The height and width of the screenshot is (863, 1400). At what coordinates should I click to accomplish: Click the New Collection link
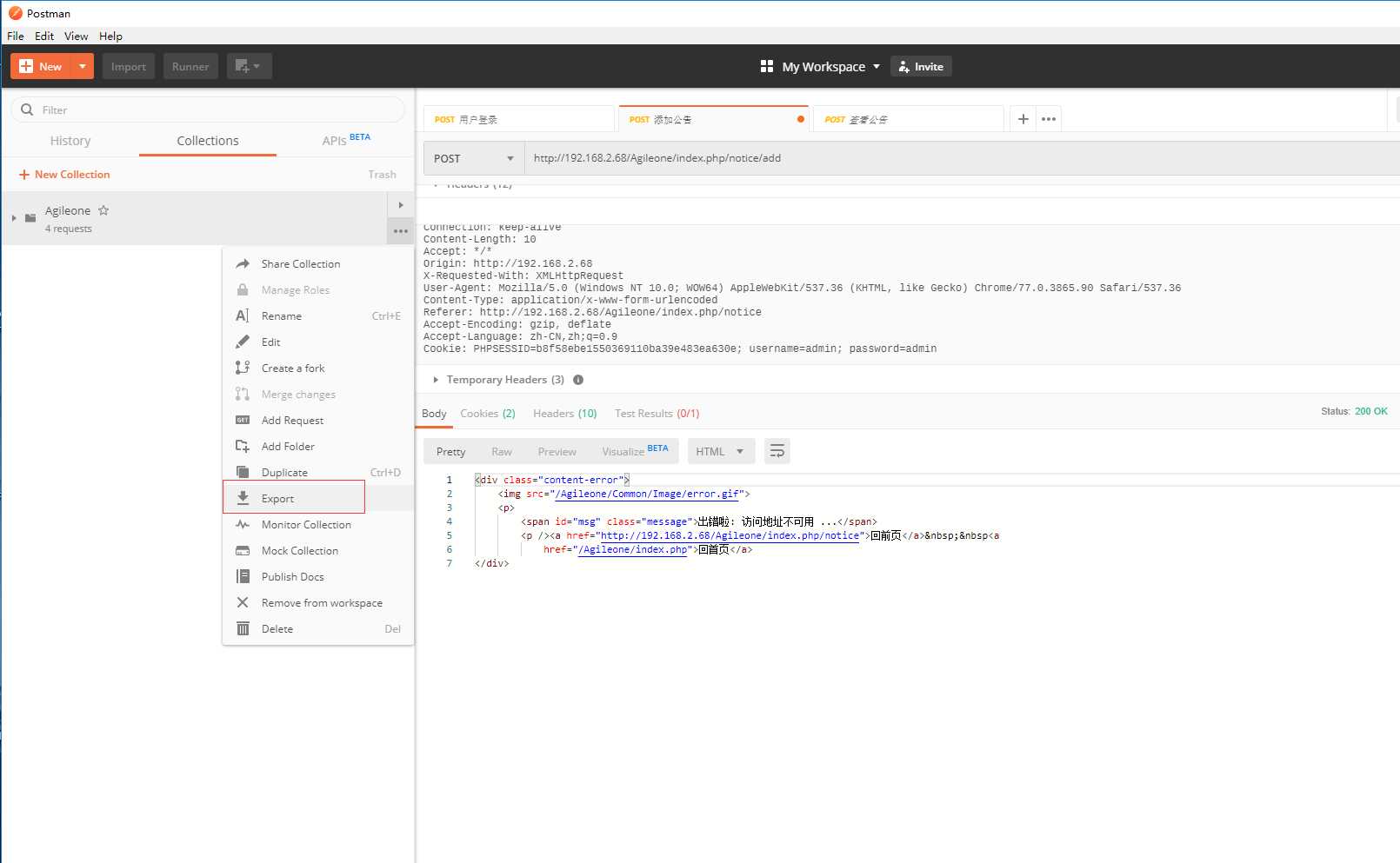click(64, 175)
